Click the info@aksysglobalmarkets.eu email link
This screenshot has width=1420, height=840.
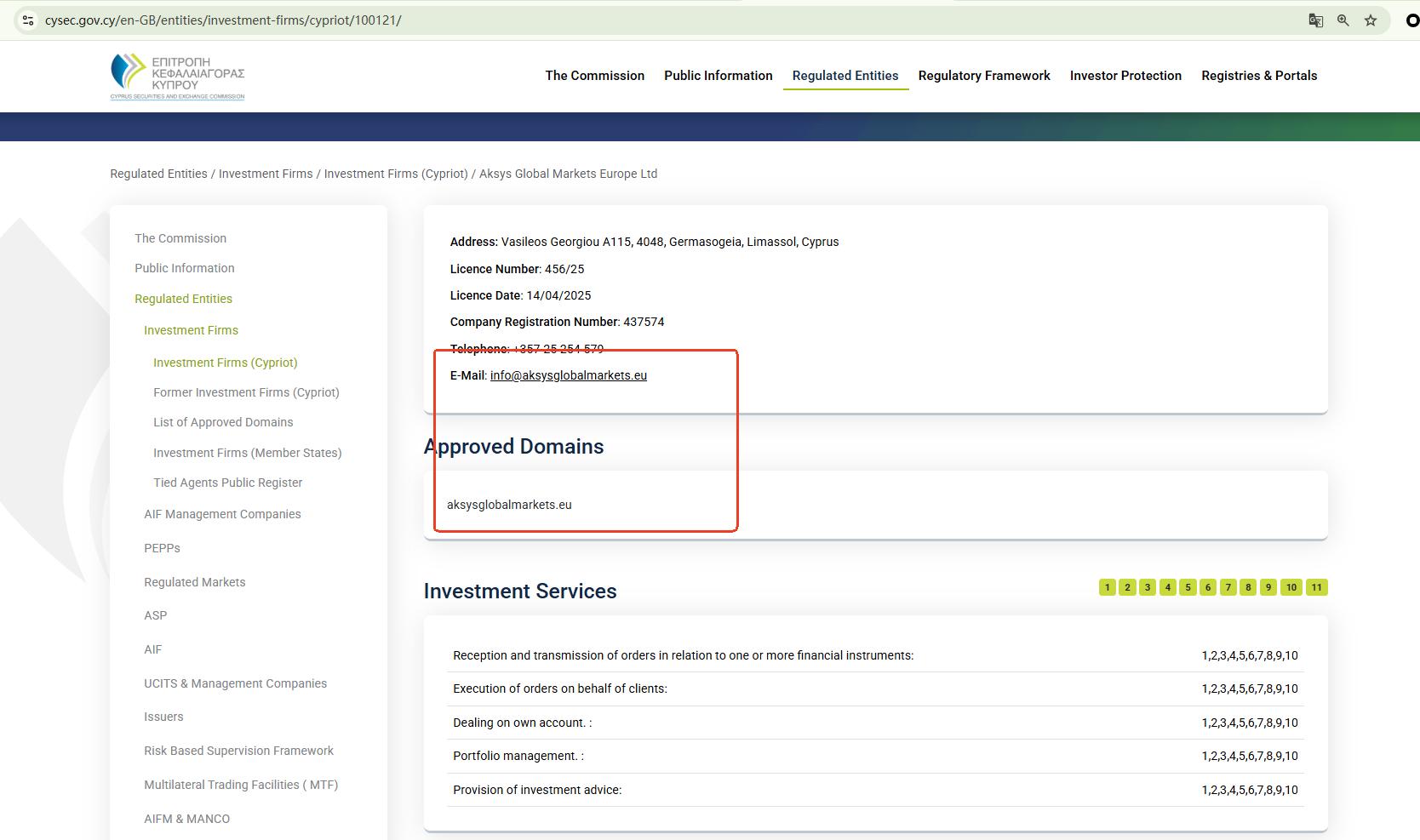pos(568,375)
